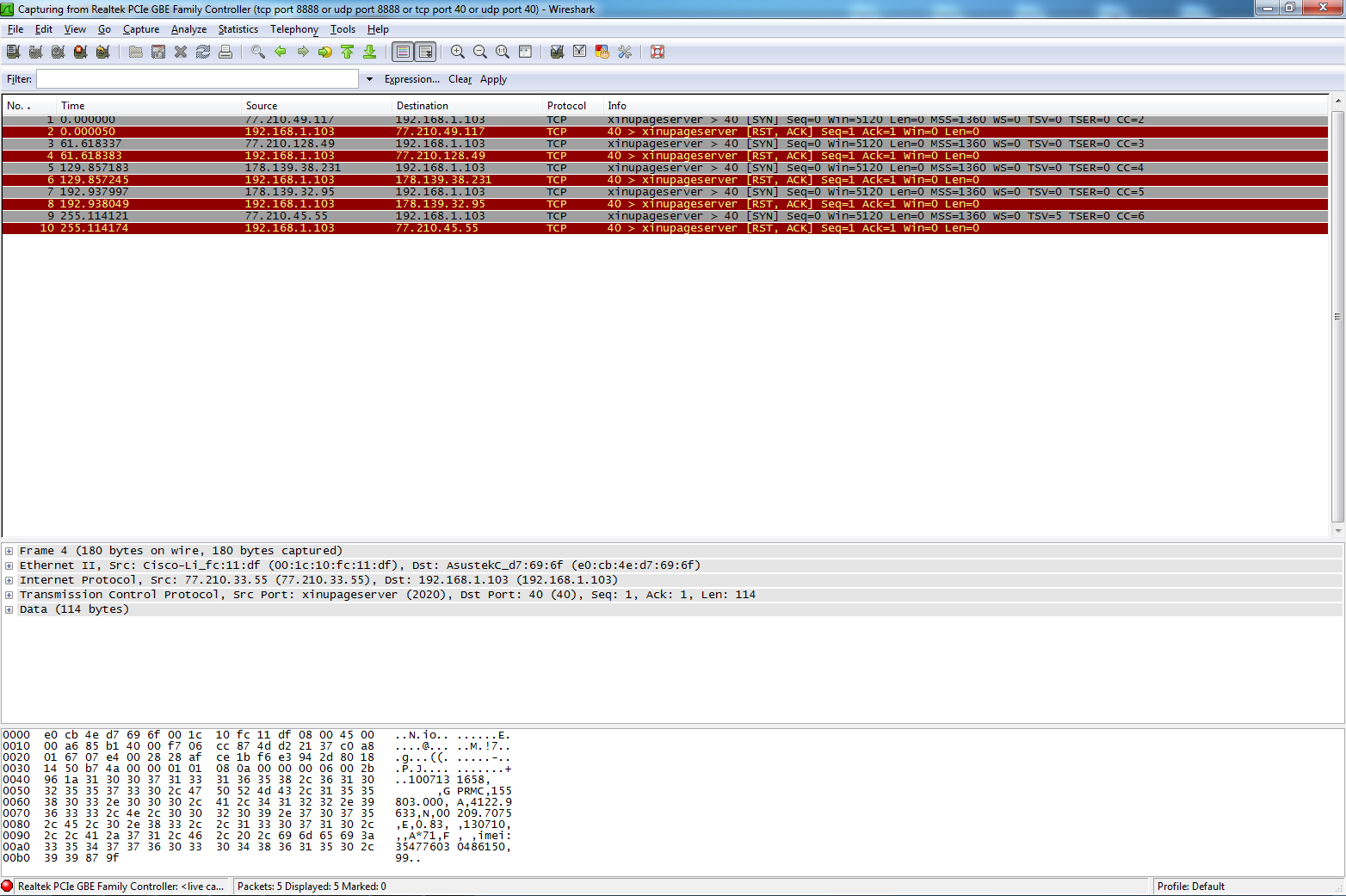Viewport: 1346px width, 896px height.
Task: Open the Help menu
Action: pyautogui.click(x=379, y=29)
